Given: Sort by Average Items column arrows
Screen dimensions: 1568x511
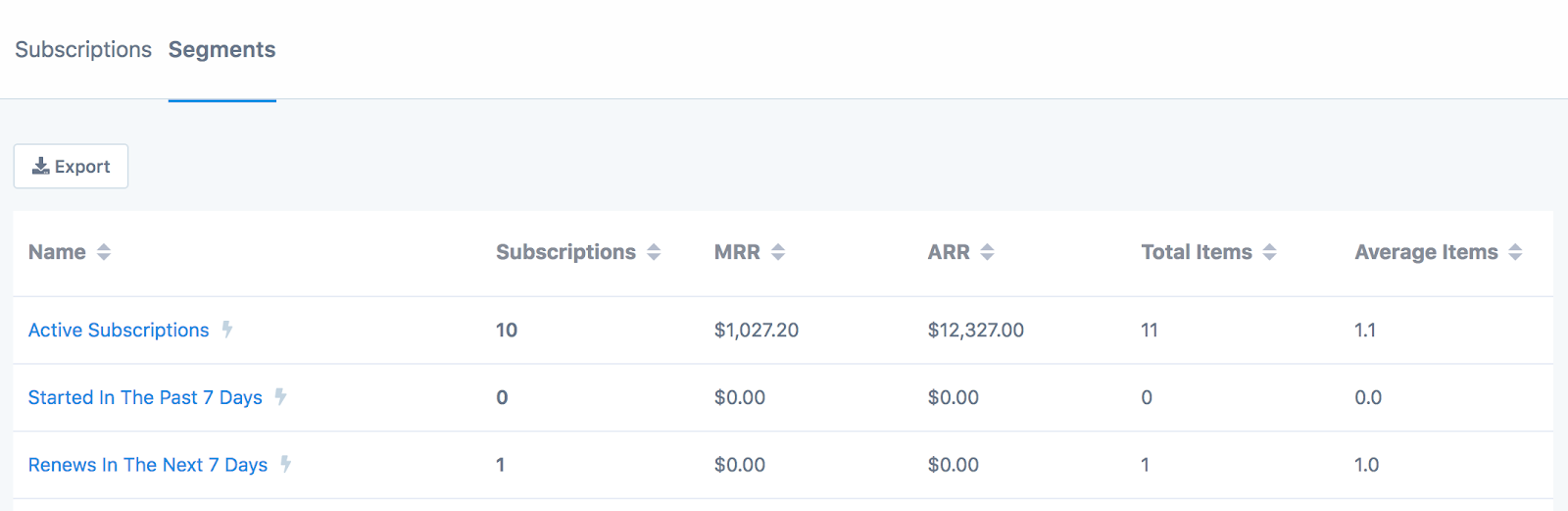Looking at the screenshot, I should tap(1516, 252).
